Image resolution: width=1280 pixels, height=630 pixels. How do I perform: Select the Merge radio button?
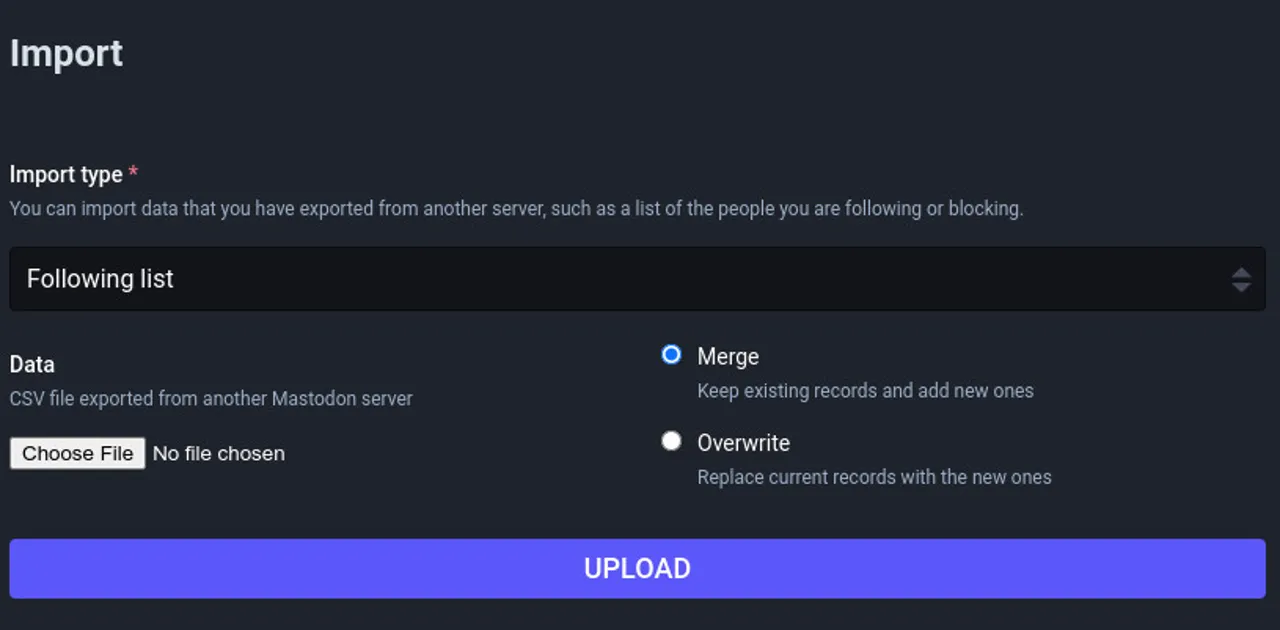click(672, 355)
